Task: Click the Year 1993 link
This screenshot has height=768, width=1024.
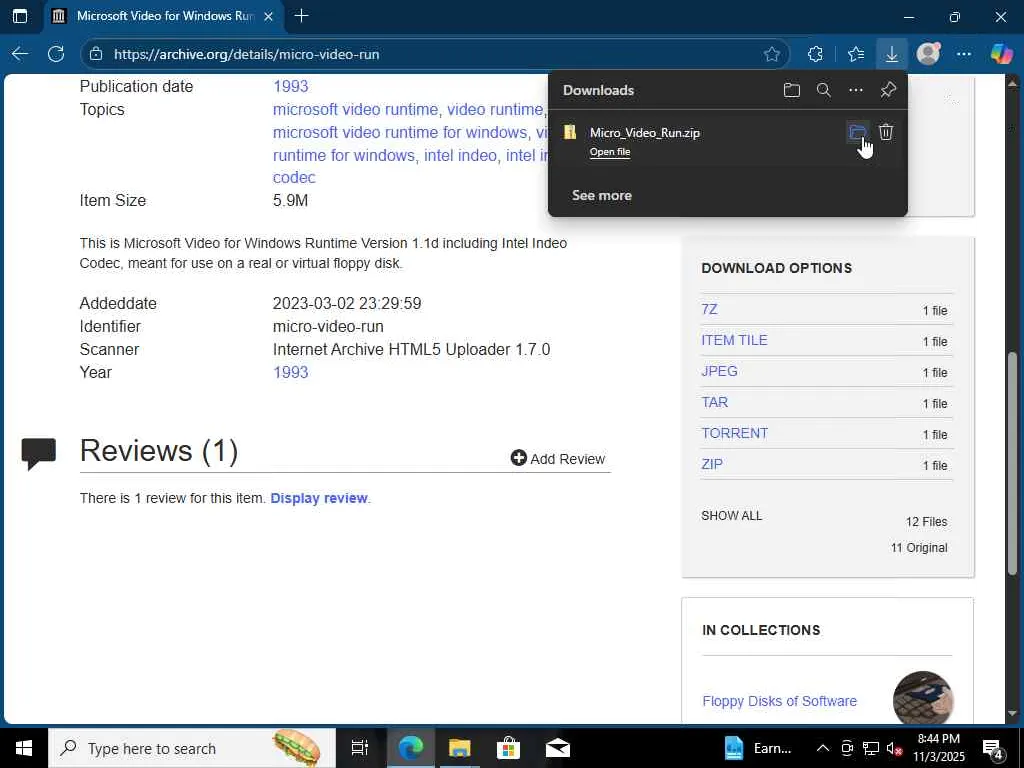Action: [x=291, y=372]
